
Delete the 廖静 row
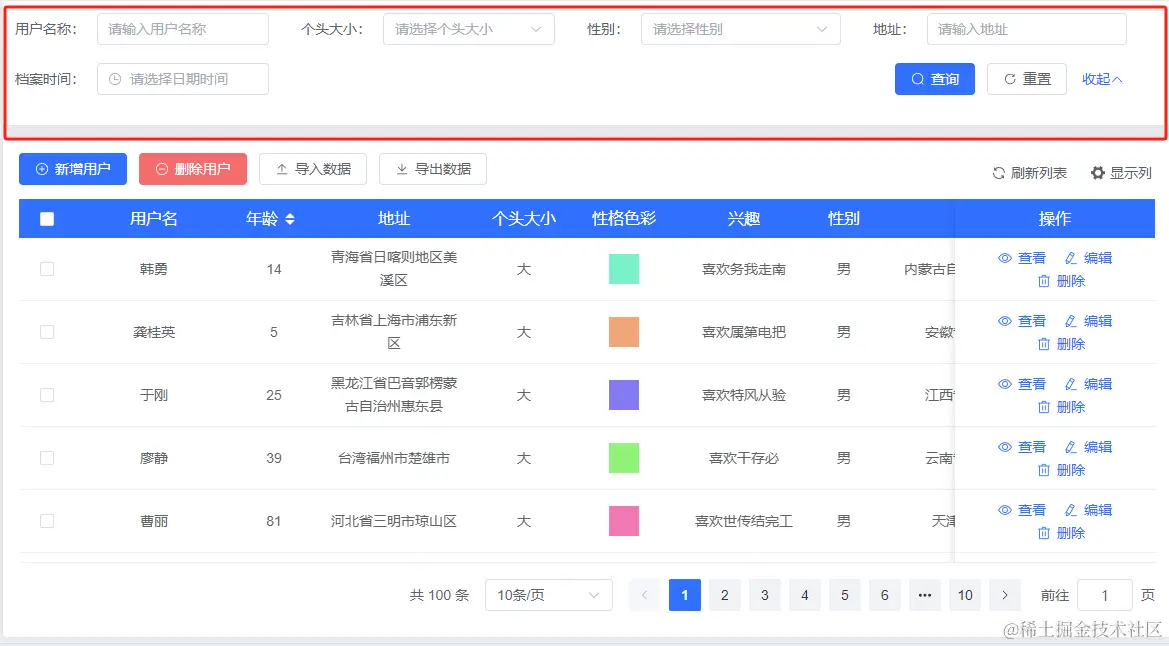pos(1061,470)
